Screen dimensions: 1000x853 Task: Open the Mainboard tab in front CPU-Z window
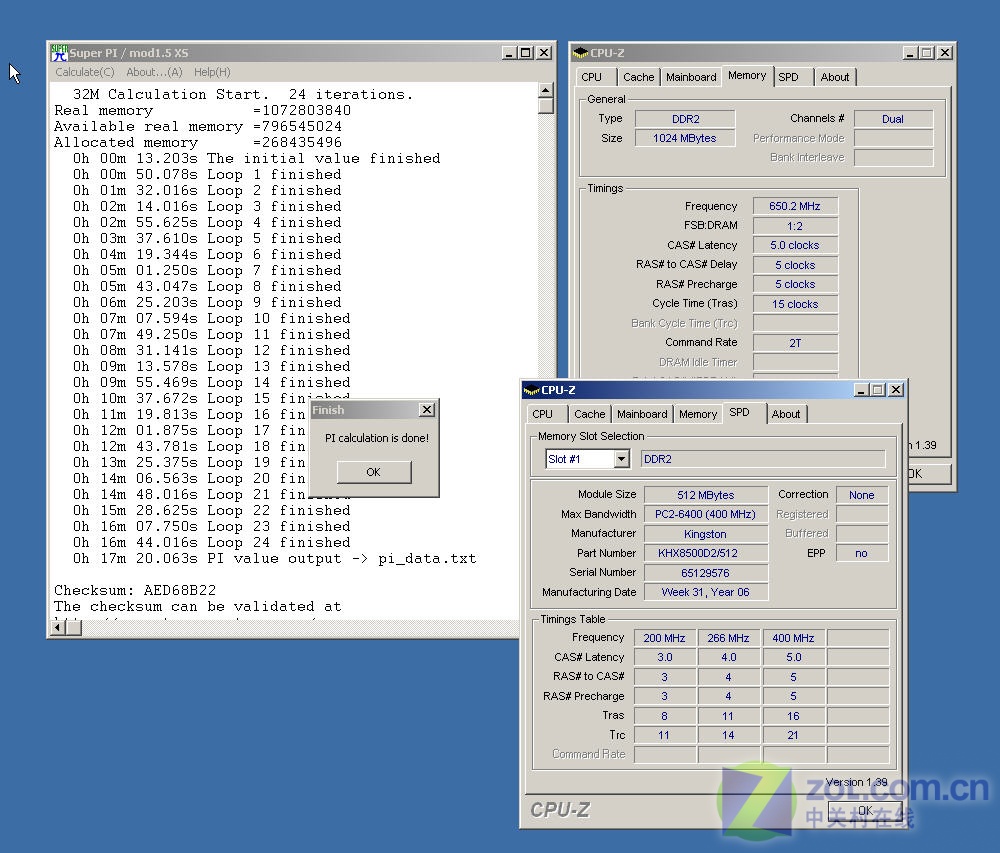point(642,414)
